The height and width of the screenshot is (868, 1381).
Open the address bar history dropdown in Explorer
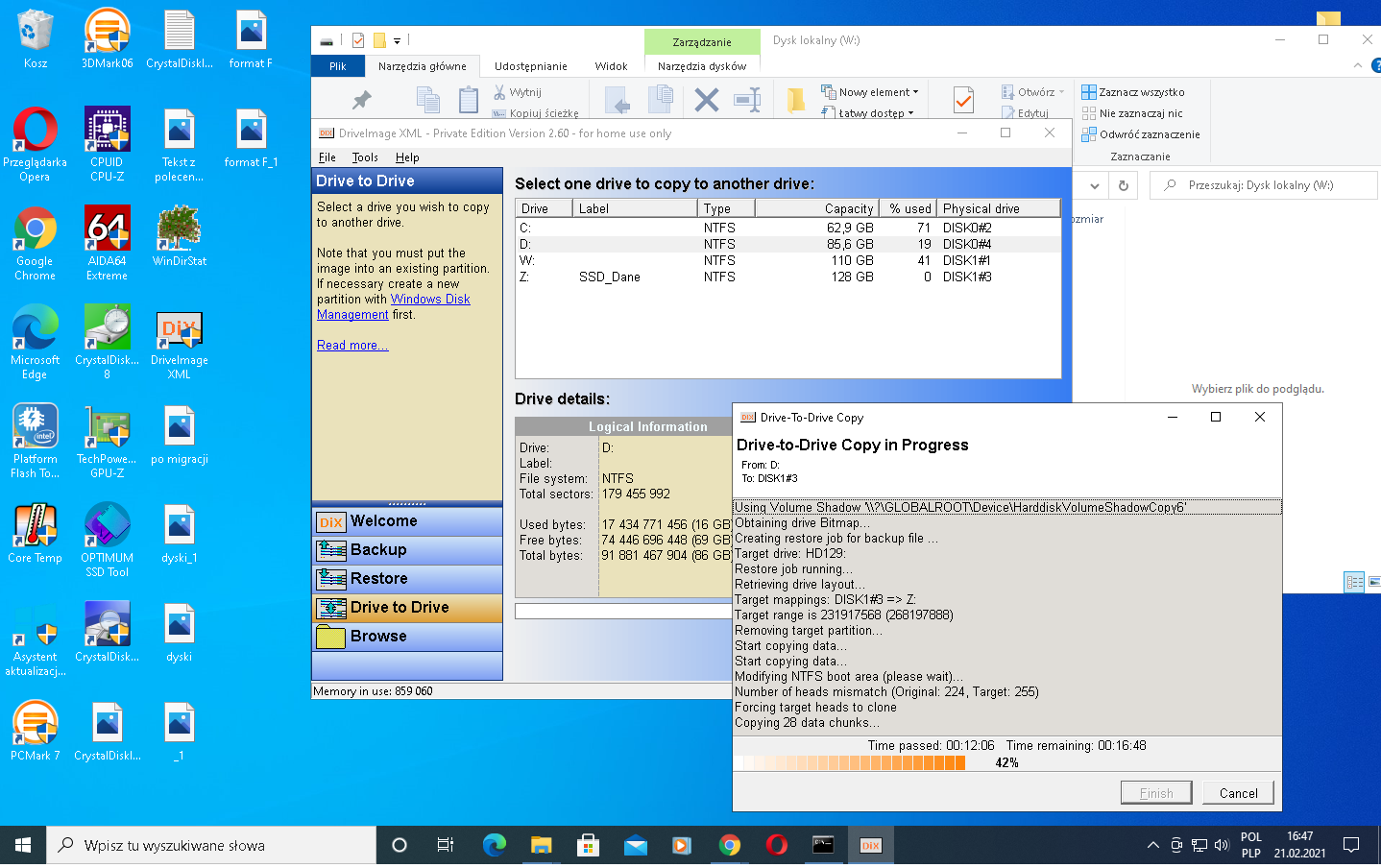(1094, 185)
